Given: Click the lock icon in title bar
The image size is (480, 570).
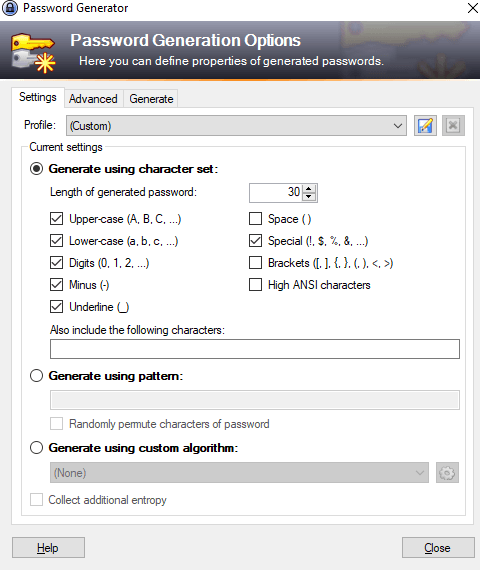Looking at the screenshot, I should tap(10, 8).
